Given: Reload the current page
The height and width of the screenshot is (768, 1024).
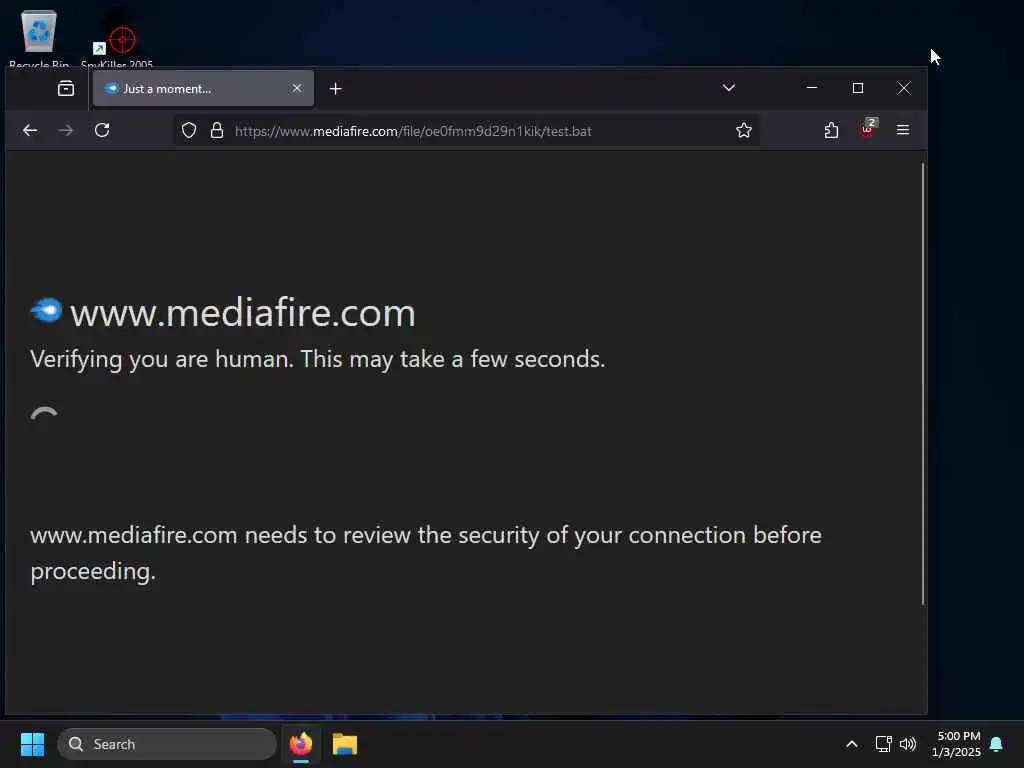Looking at the screenshot, I should pos(102,130).
